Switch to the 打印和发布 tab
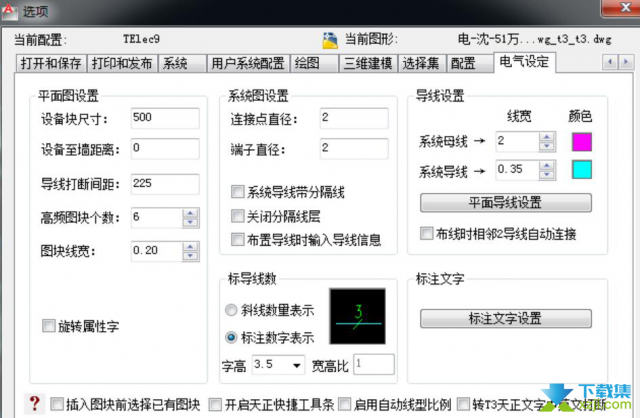 pyautogui.click(x=122, y=64)
